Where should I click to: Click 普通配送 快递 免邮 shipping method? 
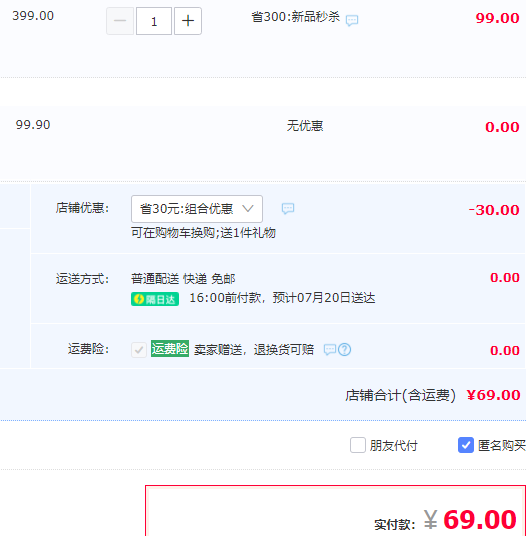pyautogui.click(x=183, y=279)
